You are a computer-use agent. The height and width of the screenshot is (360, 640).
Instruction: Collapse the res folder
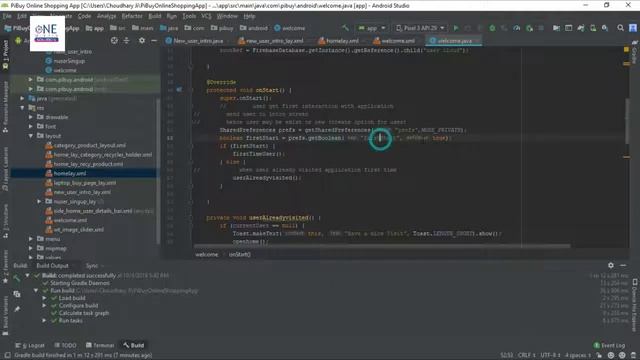click(x=22, y=108)
